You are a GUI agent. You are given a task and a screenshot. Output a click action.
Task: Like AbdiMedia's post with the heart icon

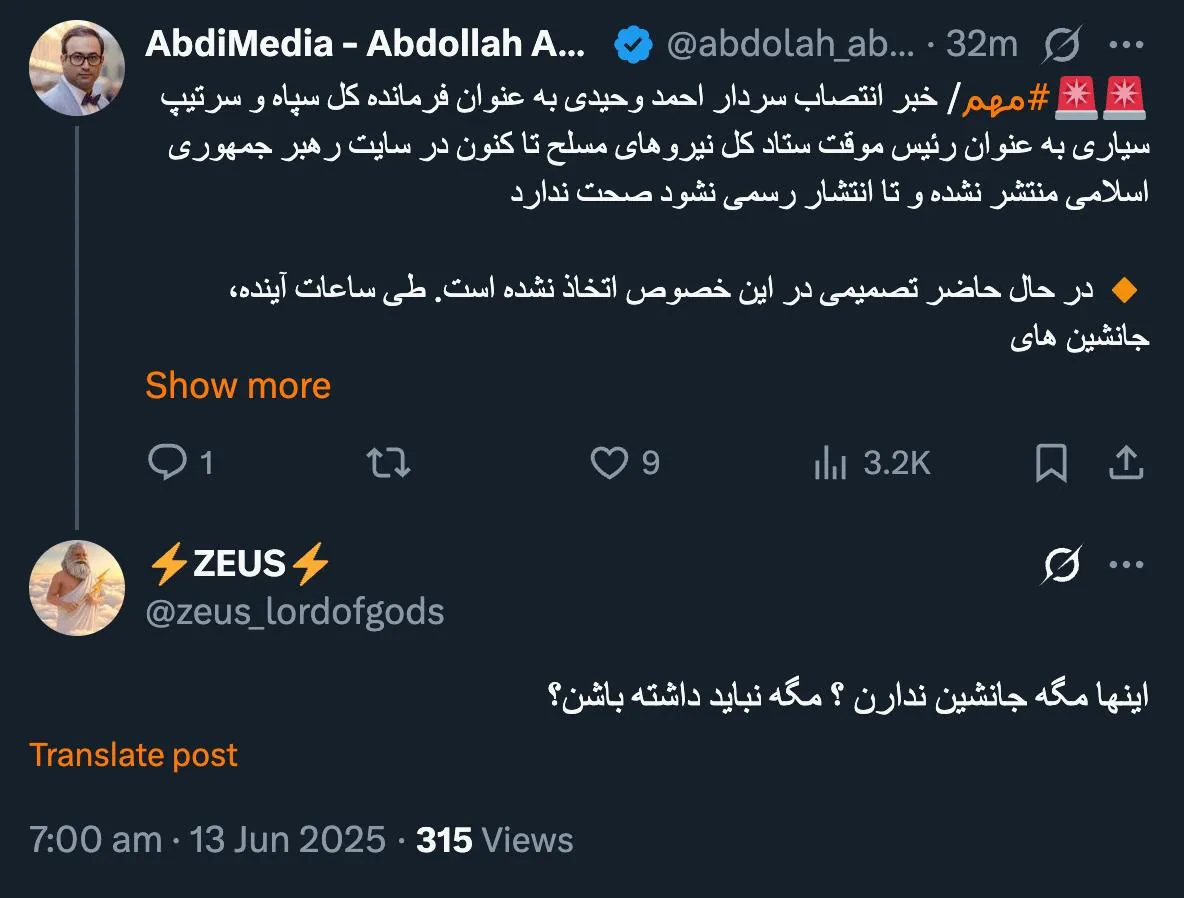[x=613, y=462]
